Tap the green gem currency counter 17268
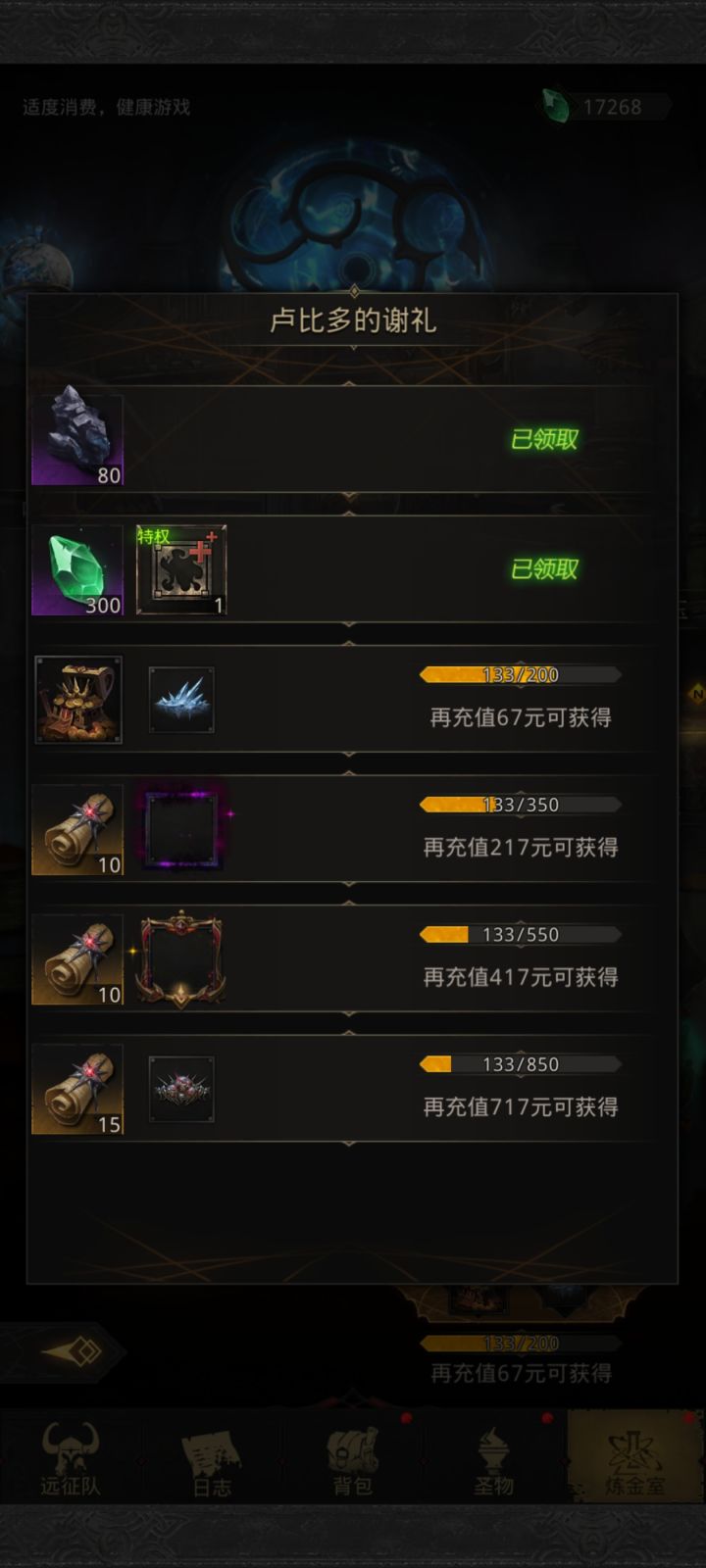This screenshot has width=706, height=1568. (x=606, y=107)
